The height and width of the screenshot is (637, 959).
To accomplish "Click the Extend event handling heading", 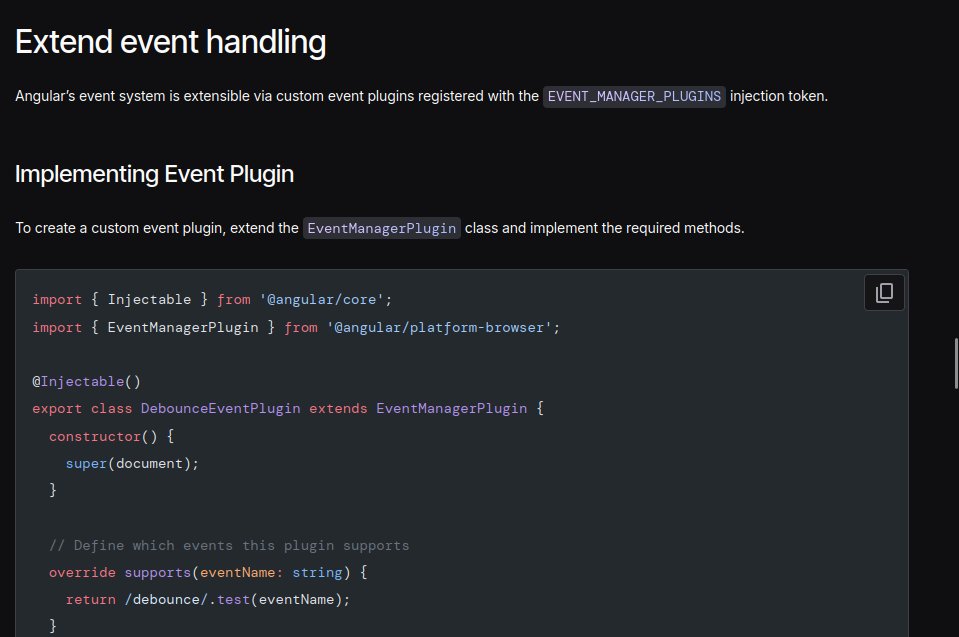I will 170,41.
